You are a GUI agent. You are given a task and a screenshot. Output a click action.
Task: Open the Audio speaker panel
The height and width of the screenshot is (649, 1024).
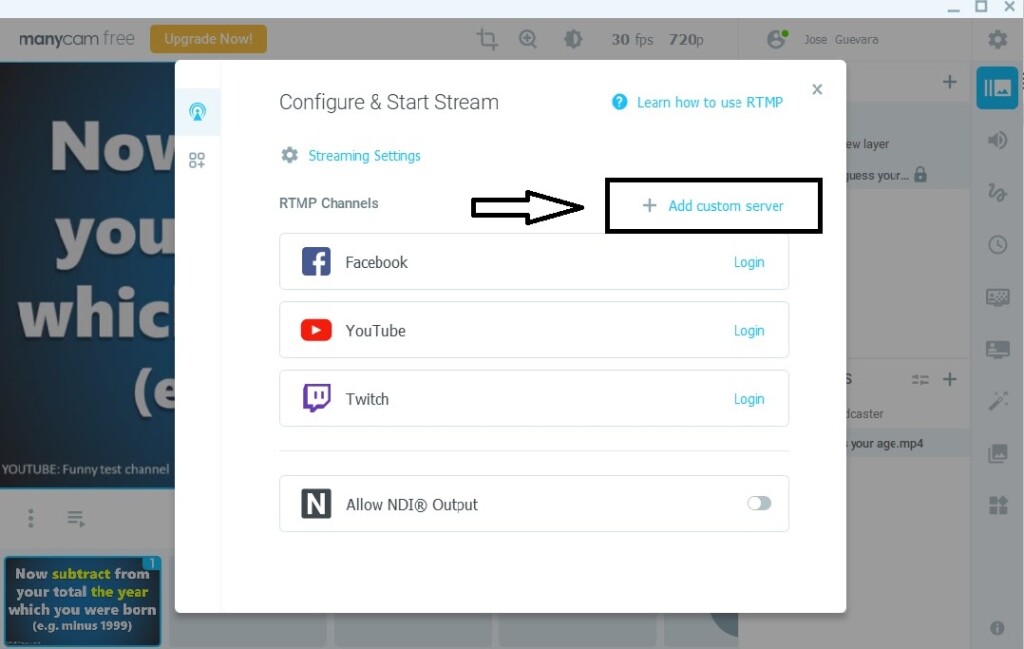pos(997,140)
